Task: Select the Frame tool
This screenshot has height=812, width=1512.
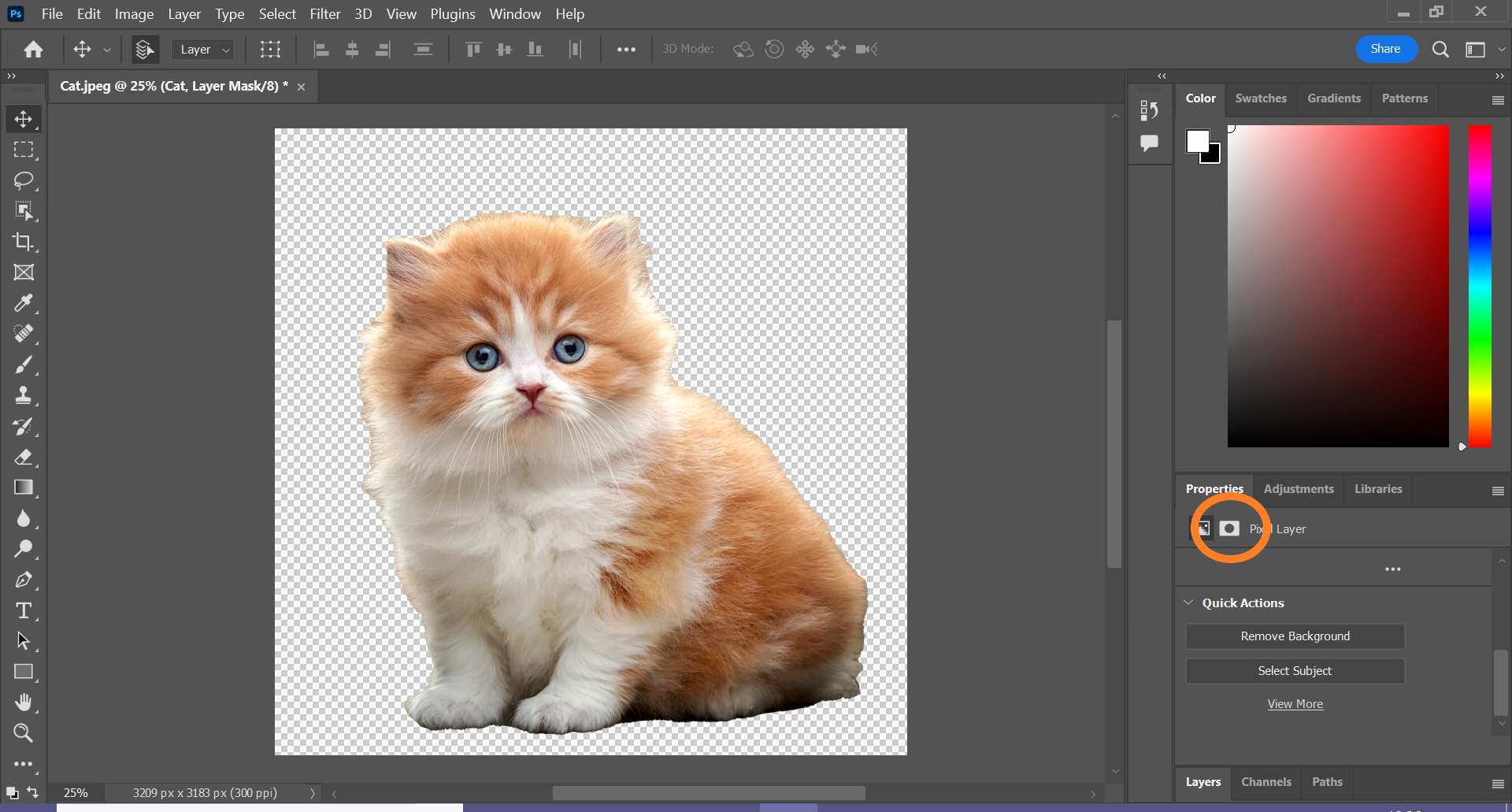Action: pyautogui.click(x=24, y=273)
